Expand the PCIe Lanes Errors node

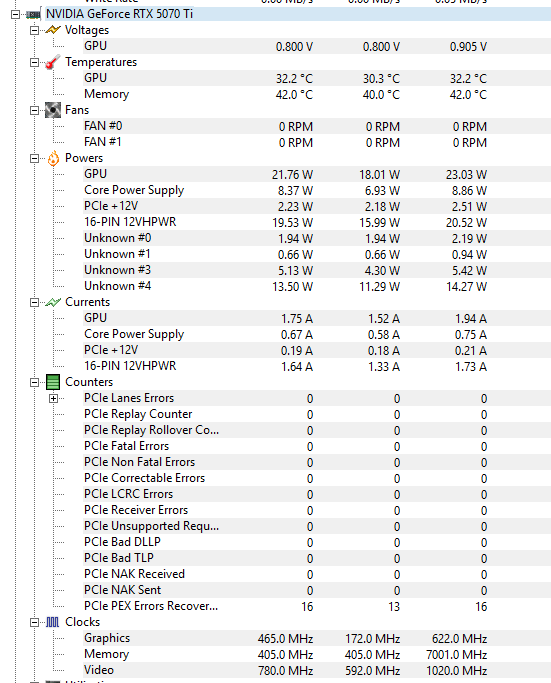[53, 398]
